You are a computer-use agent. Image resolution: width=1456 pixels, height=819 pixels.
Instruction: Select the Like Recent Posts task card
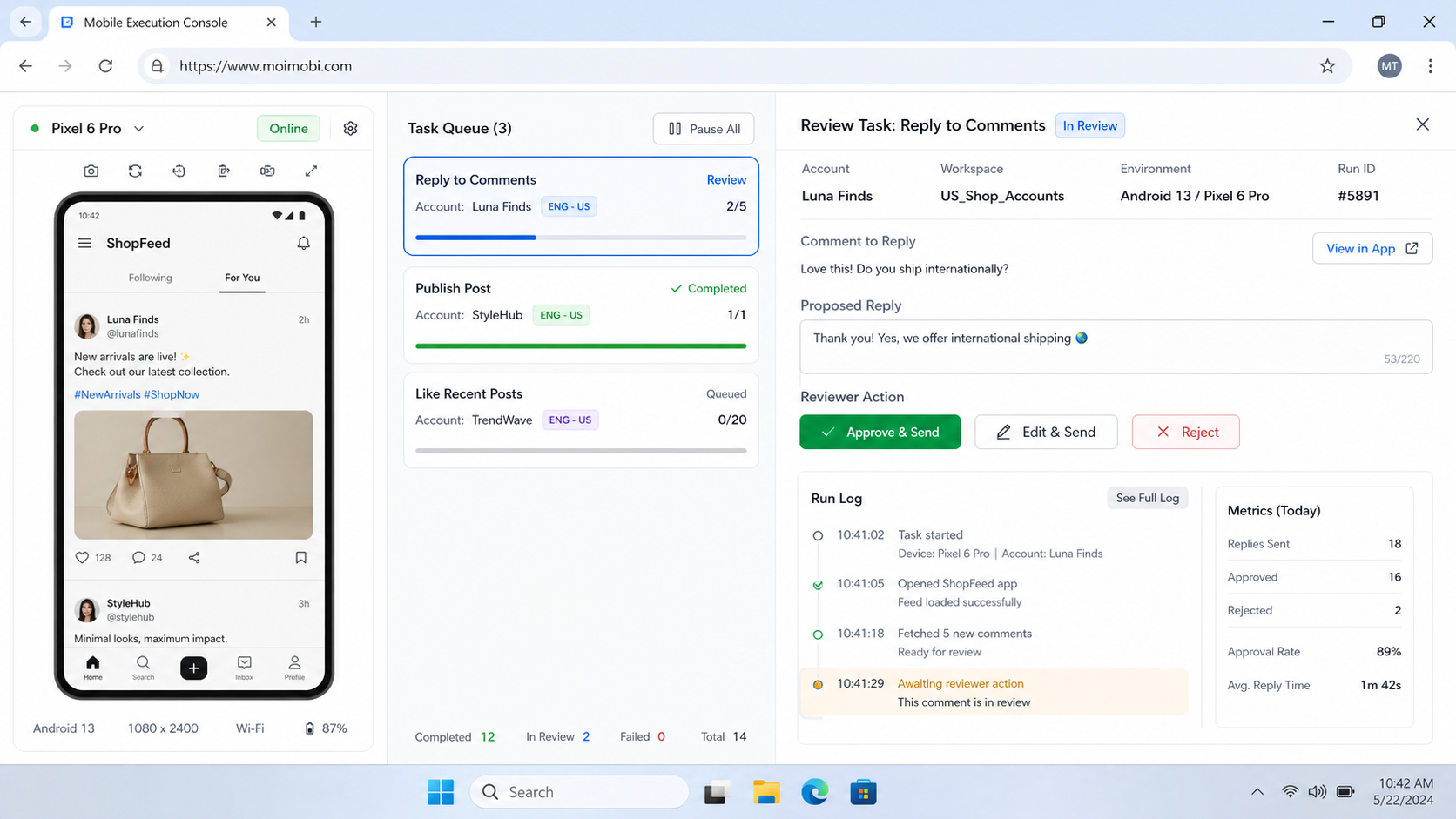point(581,421)
